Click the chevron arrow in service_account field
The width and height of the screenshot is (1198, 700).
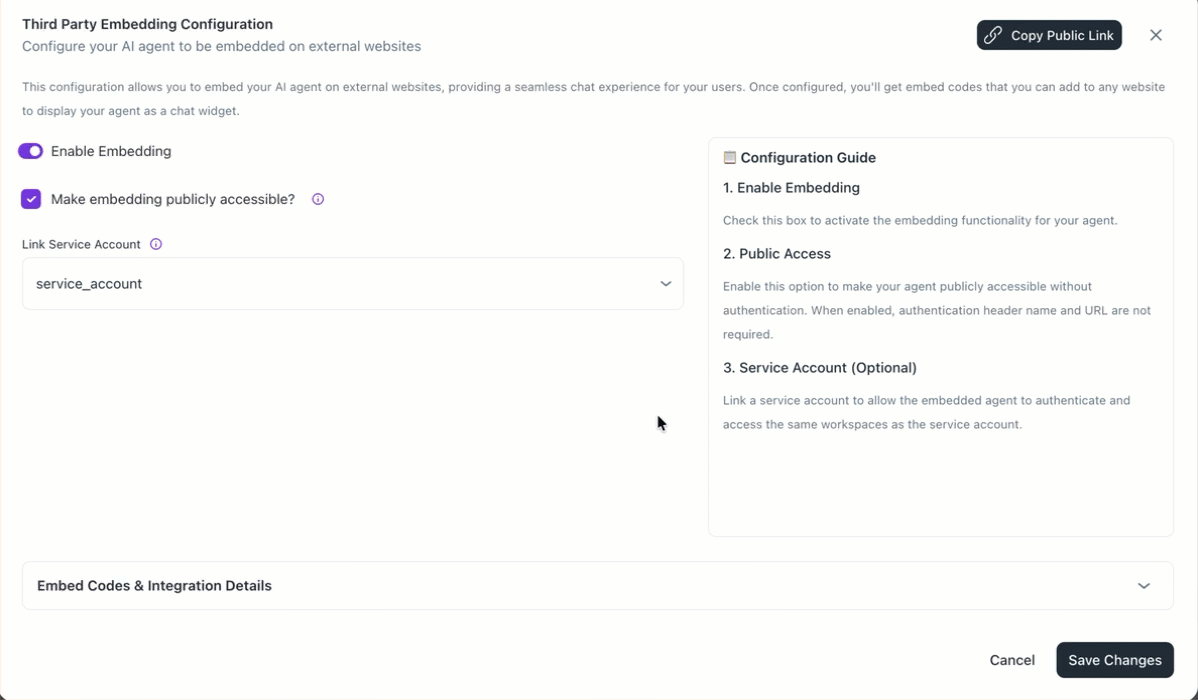tap(666, 284)
